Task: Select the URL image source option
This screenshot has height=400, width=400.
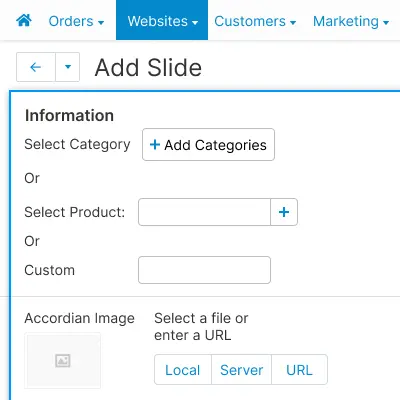Action: point(299,370)
